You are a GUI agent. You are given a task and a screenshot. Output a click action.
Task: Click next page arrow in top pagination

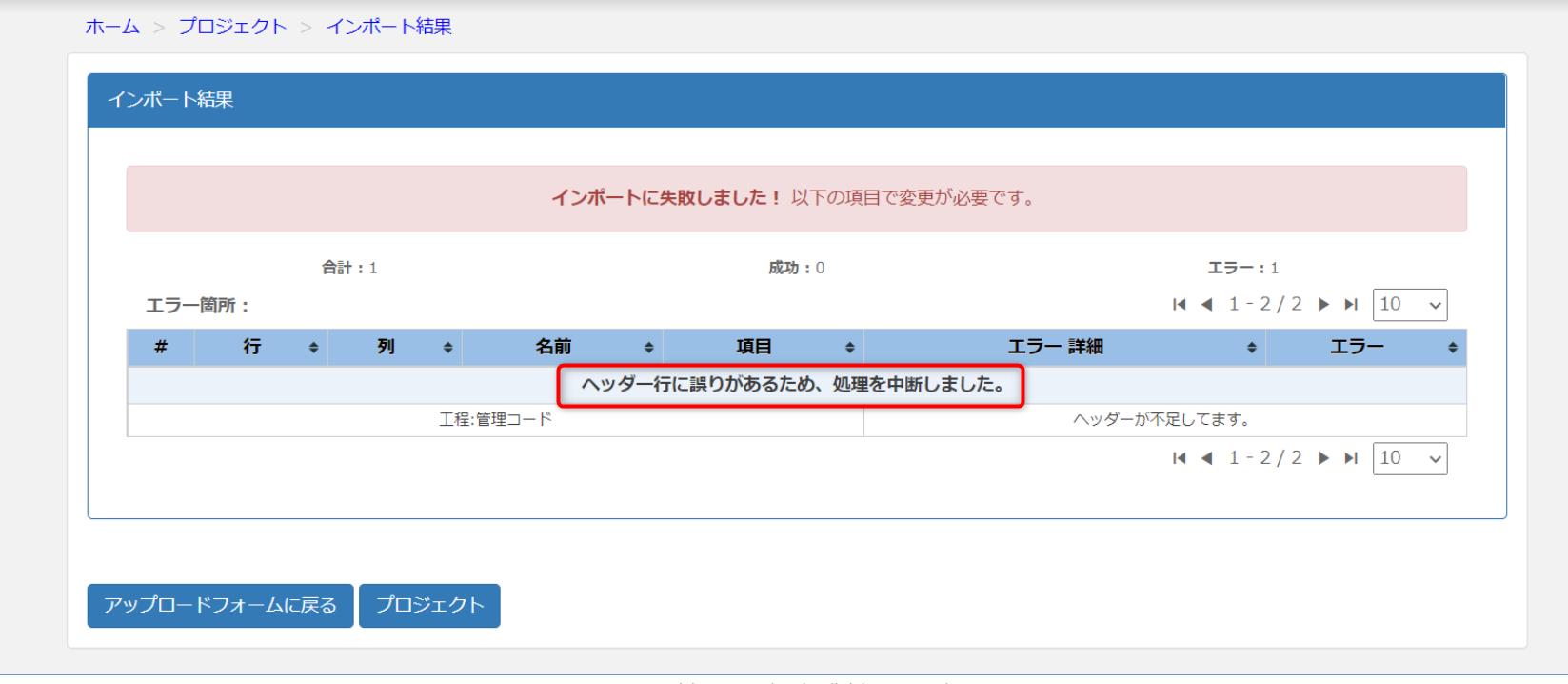click(x=1323, y=305)
